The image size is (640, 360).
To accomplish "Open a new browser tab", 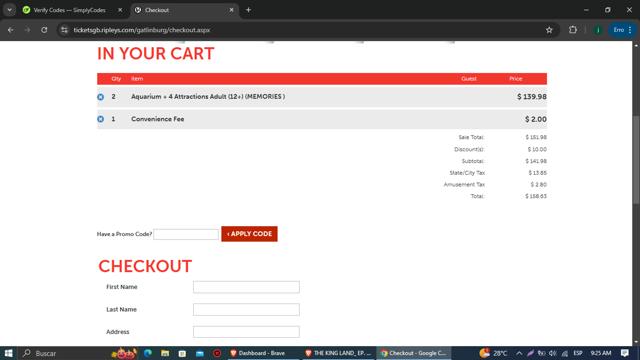I will (248, 10).
